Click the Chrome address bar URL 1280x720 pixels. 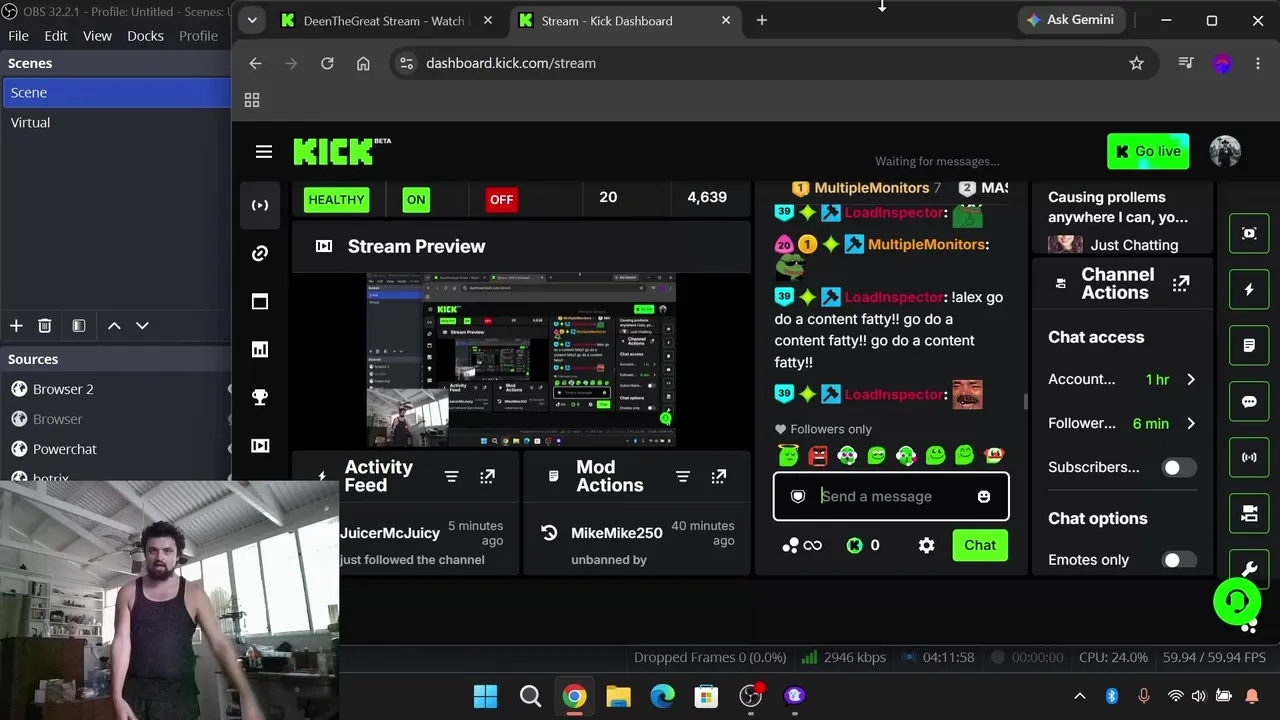511,63
